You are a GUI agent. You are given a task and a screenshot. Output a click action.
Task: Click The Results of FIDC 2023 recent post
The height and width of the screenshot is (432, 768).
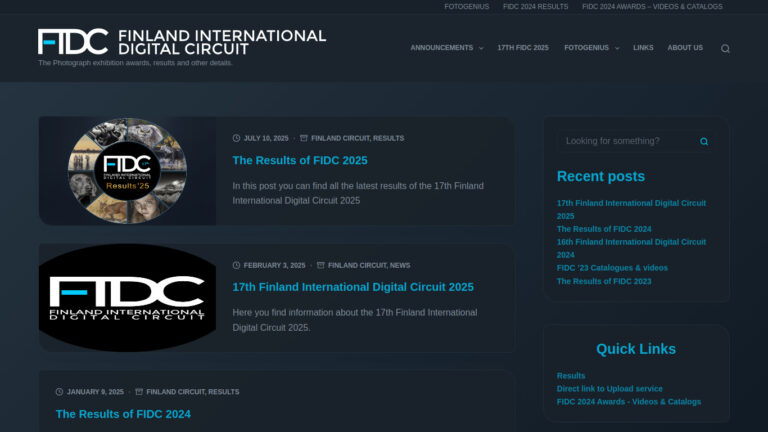pyautogui.click(x=604, y=281)
